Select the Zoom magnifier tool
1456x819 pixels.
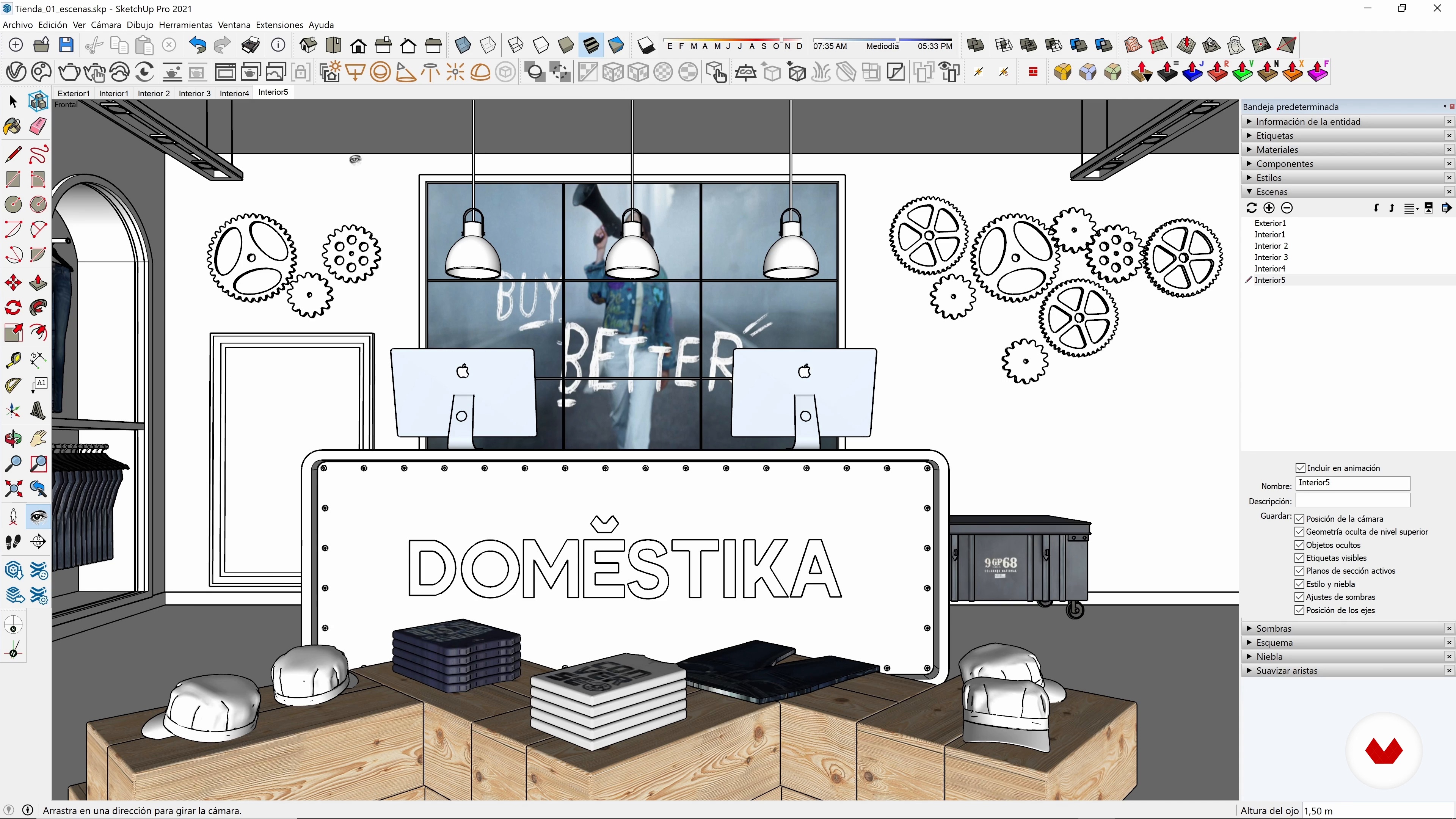(14, 463)
